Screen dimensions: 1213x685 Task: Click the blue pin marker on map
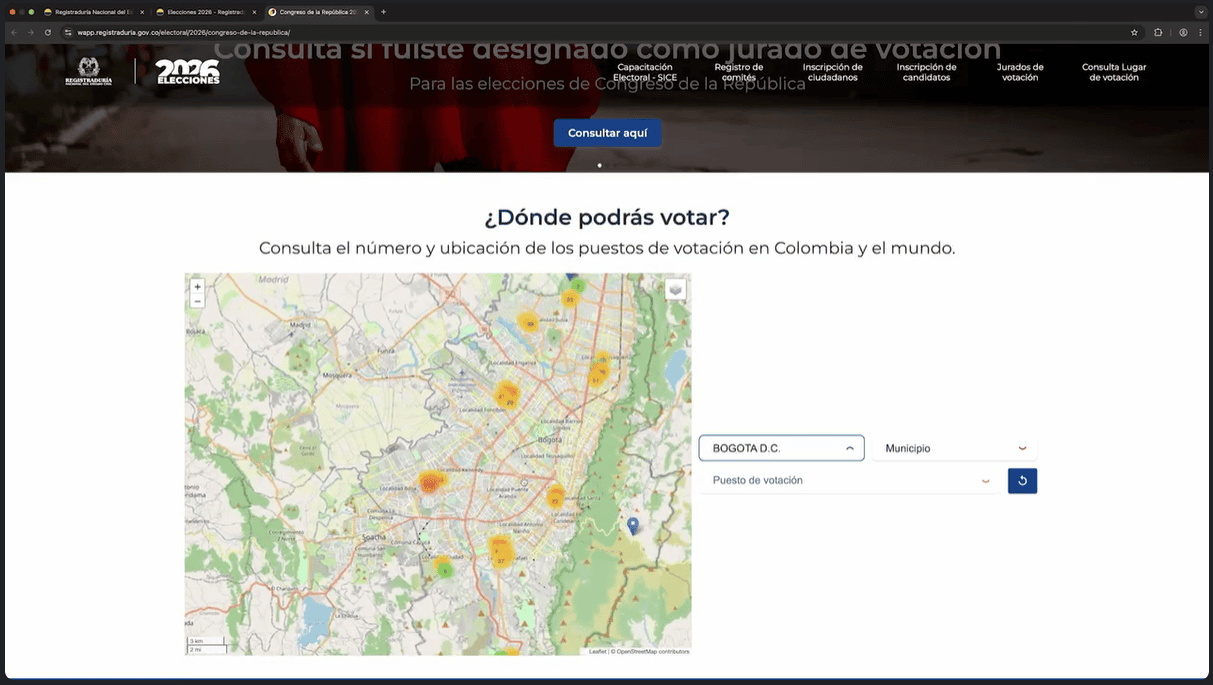(x=633, y=524)
